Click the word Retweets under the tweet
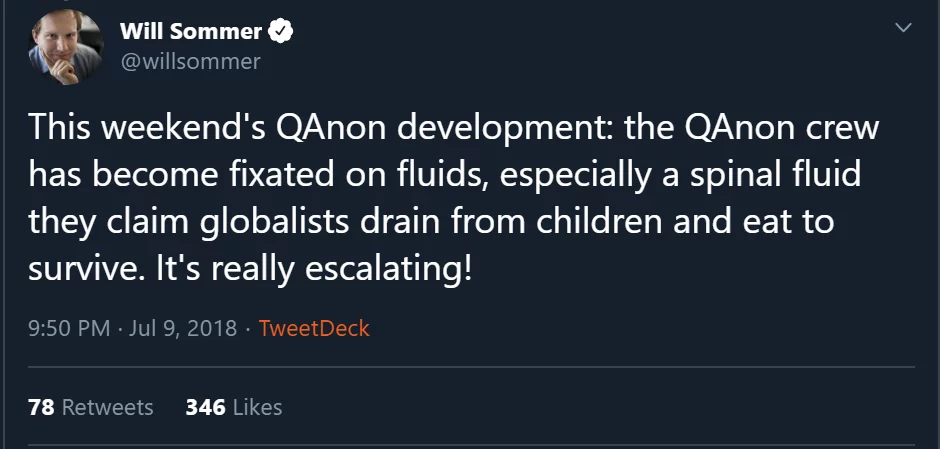 [108, 407]
